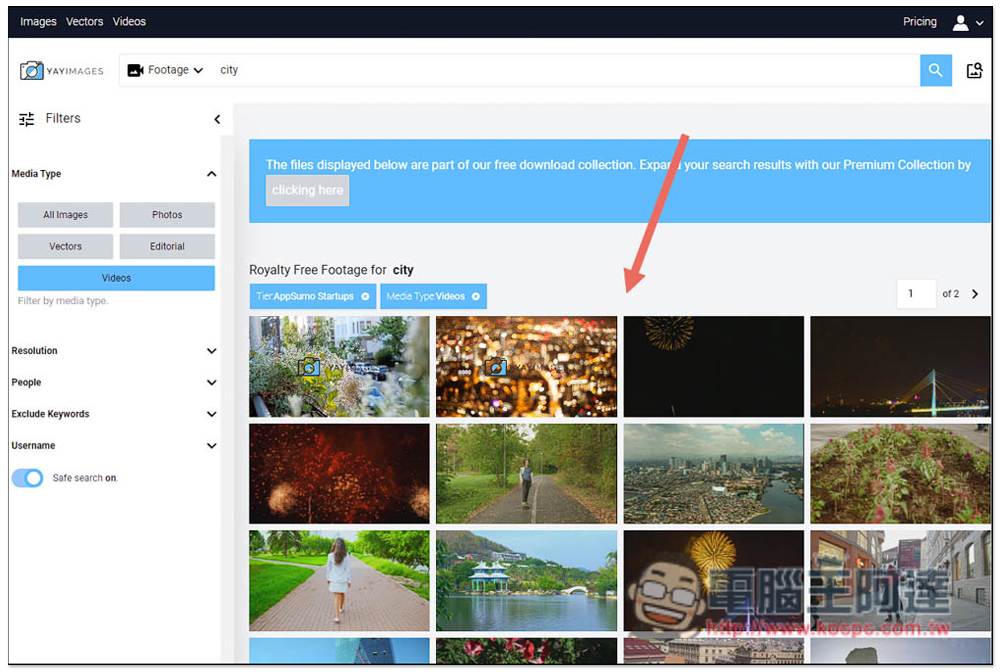
Task: Open the user account icon menu
Action: 967,23
